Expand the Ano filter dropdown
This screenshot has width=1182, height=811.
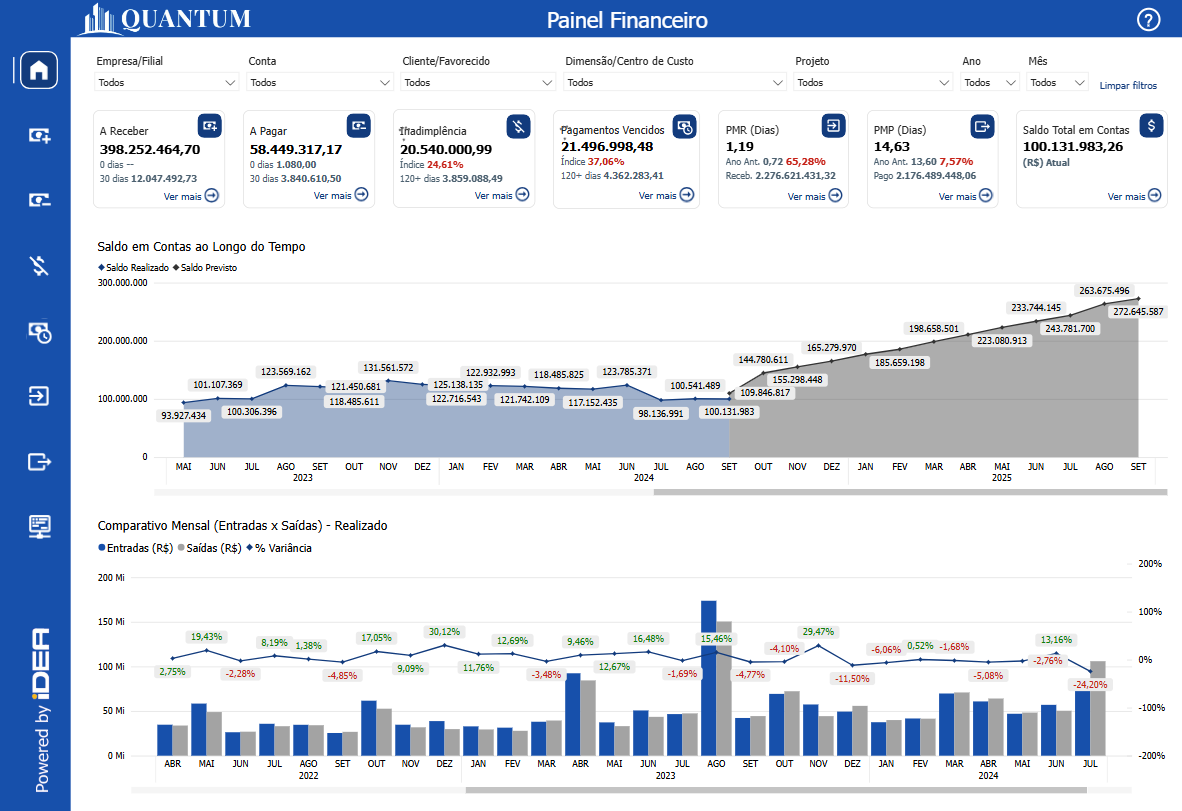pyautogui.click(x=989, y=83)
